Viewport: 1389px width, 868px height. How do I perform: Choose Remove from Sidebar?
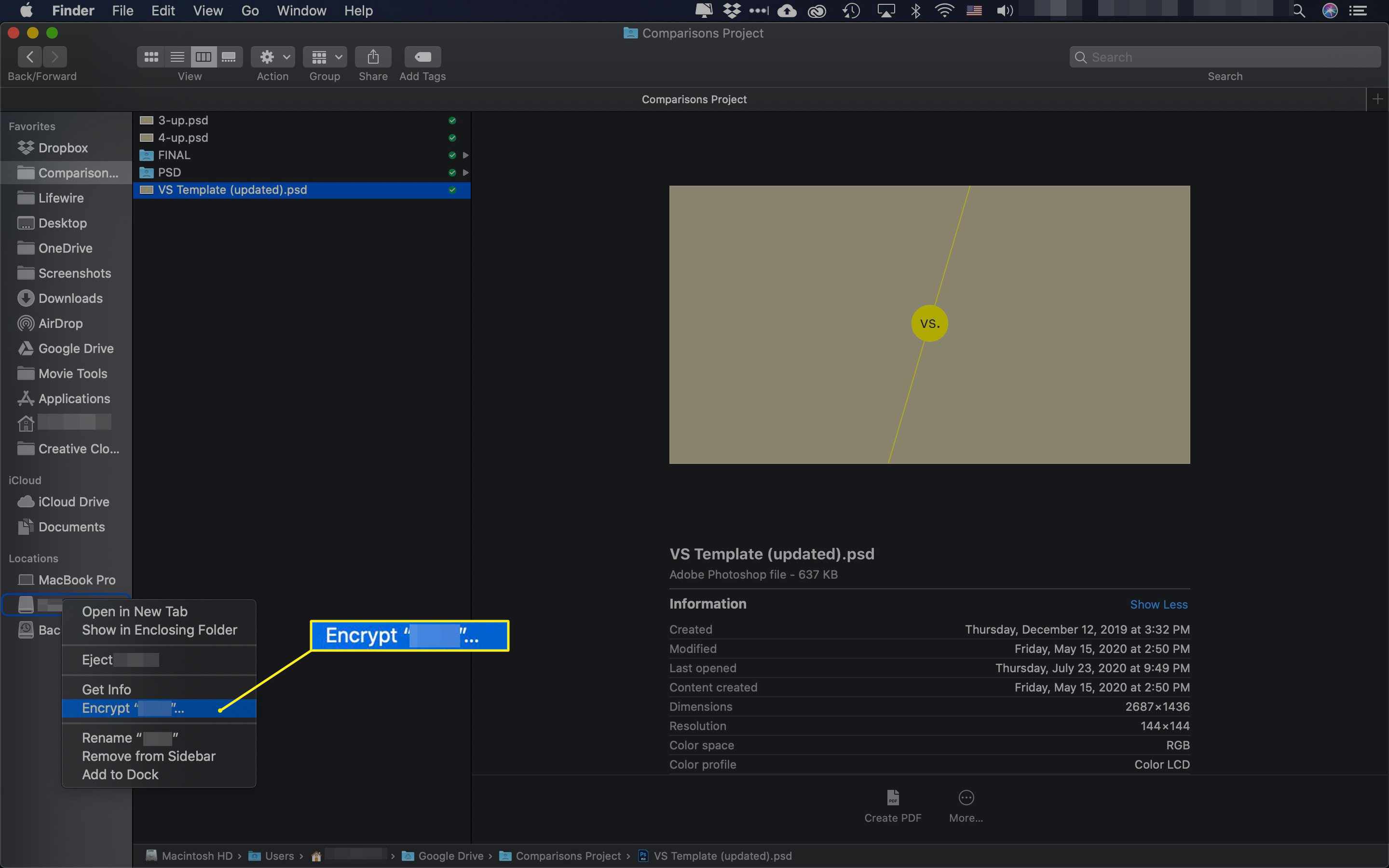pyautogui.click(x=158, y=756)
